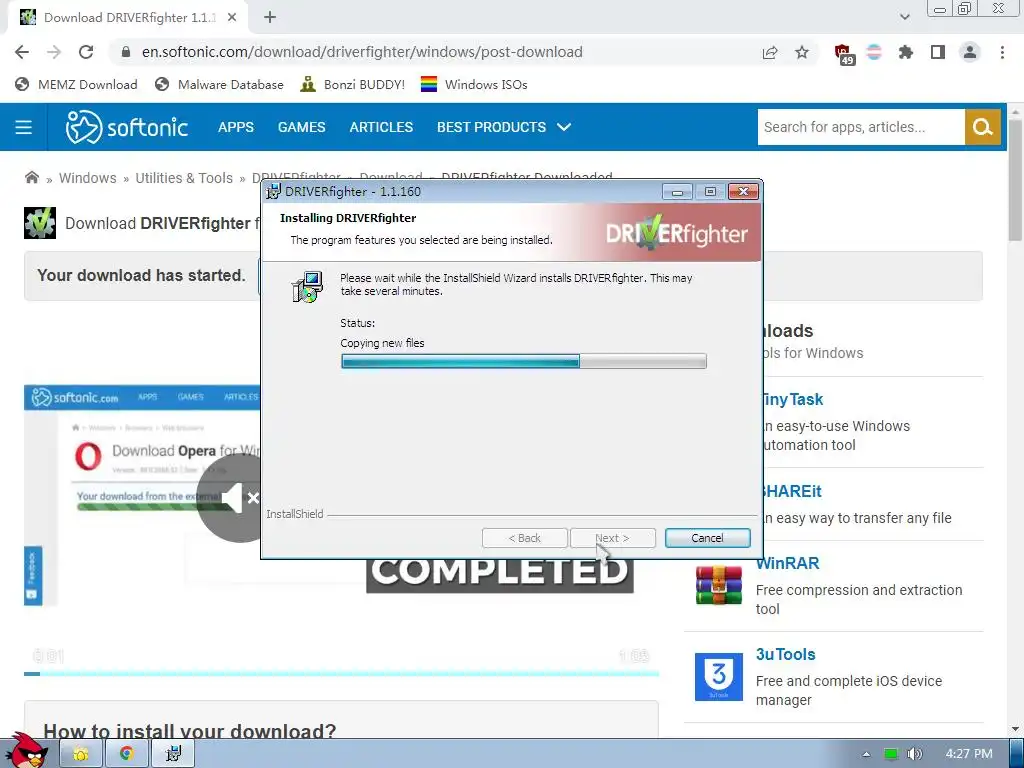The height and width of the screenshot is (768, 1024).
Task: Click the striped circle extension icon
Action: [874, 52]
